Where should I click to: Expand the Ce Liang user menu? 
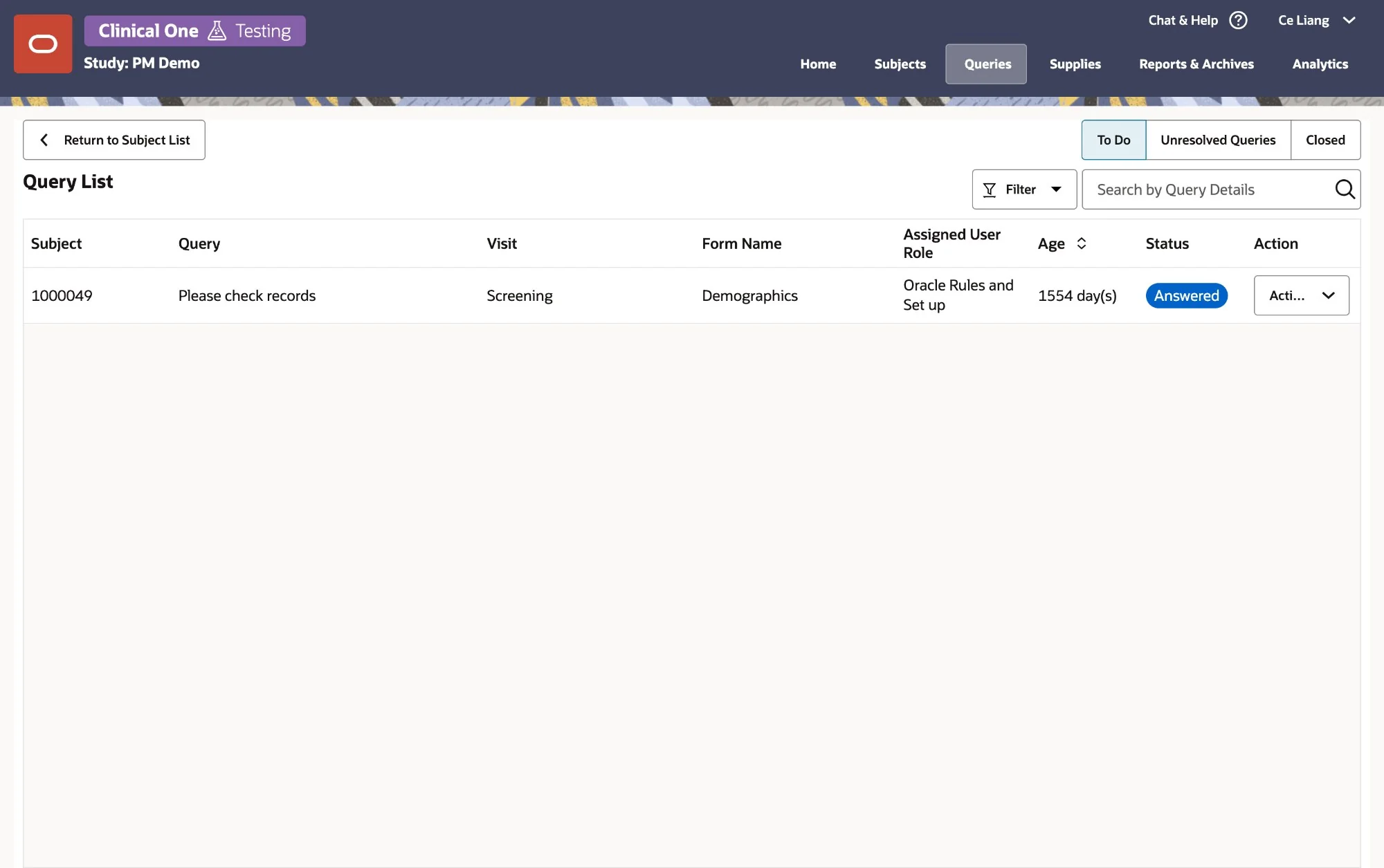(x=1316, y=20)
